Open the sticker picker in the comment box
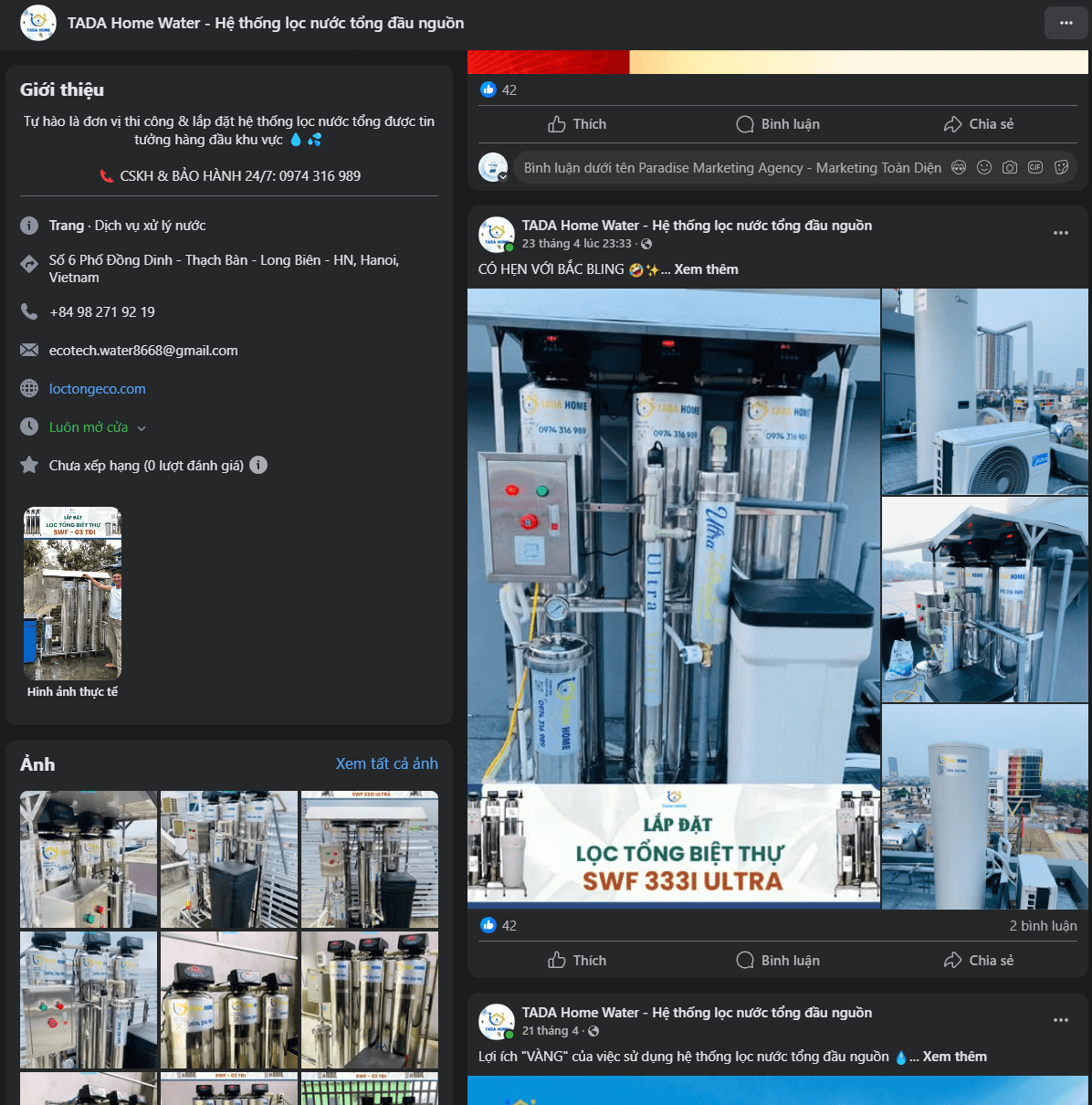The width and height of the screenshot is (1092, 1105). click(x=1061, y=167)
